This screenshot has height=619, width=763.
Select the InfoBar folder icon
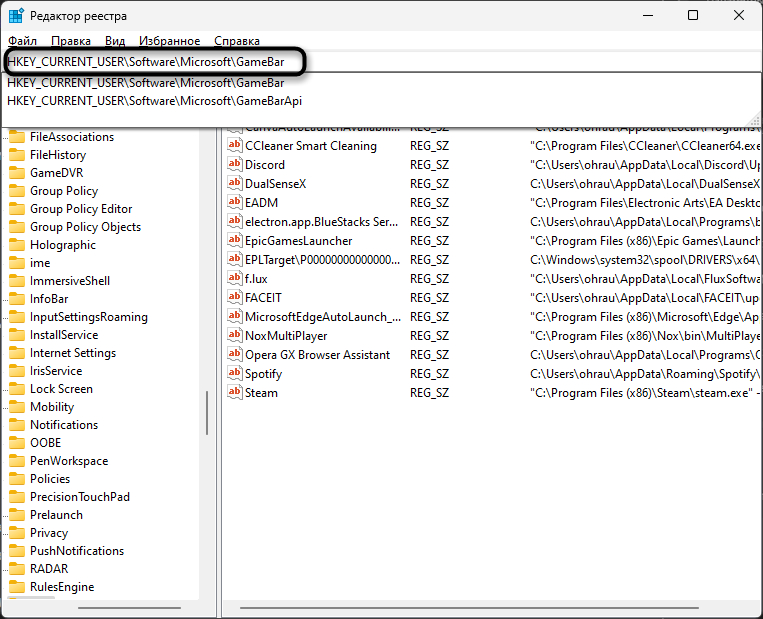[17, 299]
